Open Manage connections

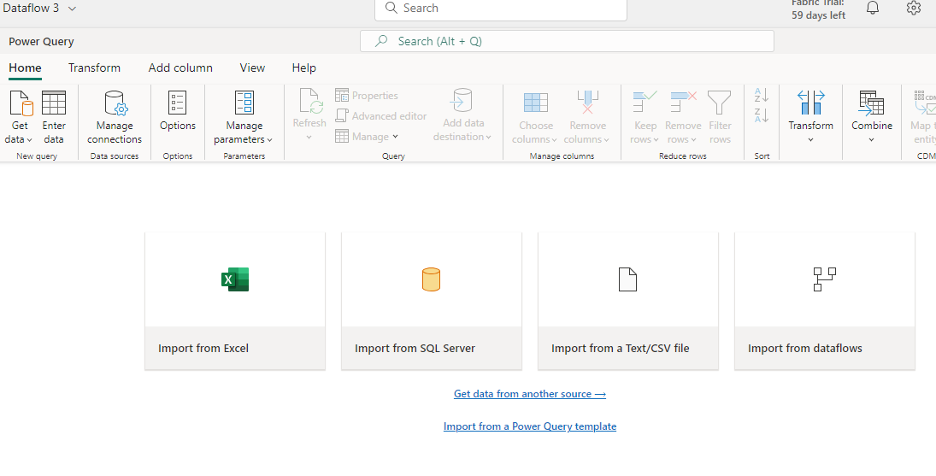(114, 118)
